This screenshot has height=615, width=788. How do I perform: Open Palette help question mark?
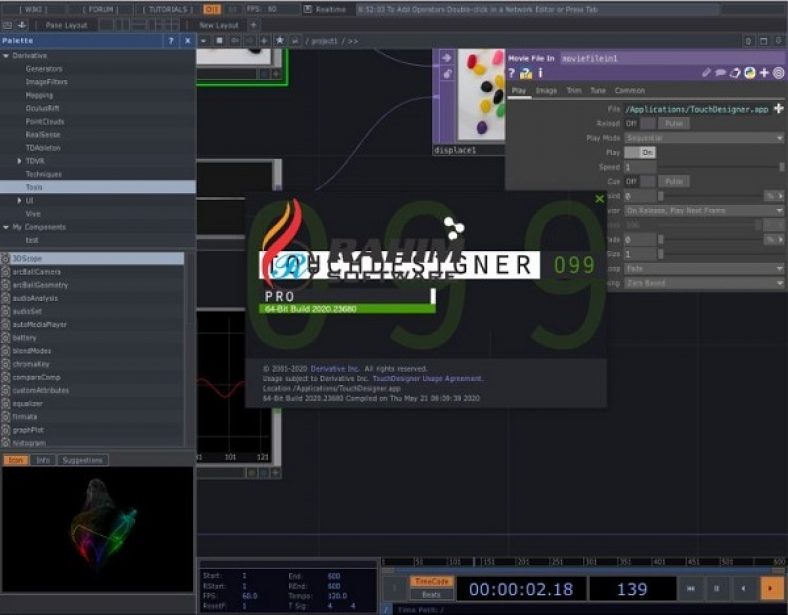click(x=171, y=41)
